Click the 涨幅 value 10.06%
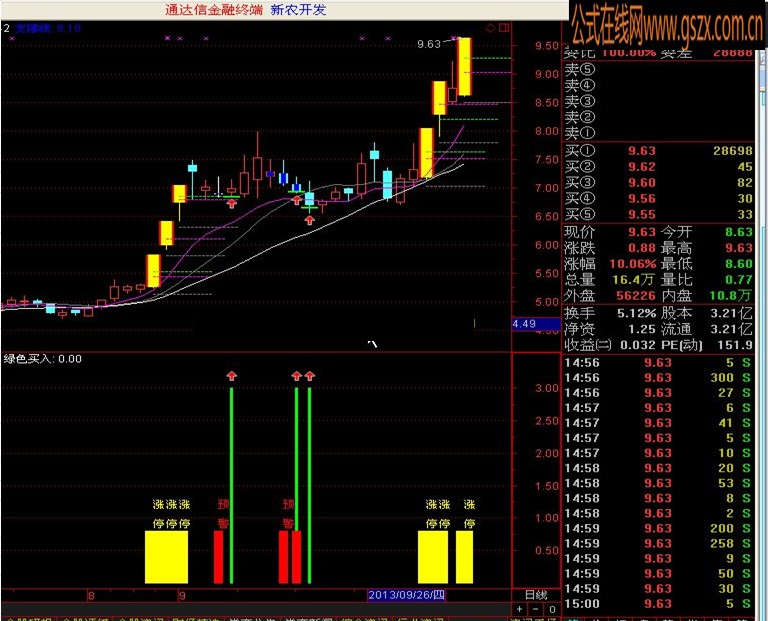The image size is (768, 621). point(633,264)
